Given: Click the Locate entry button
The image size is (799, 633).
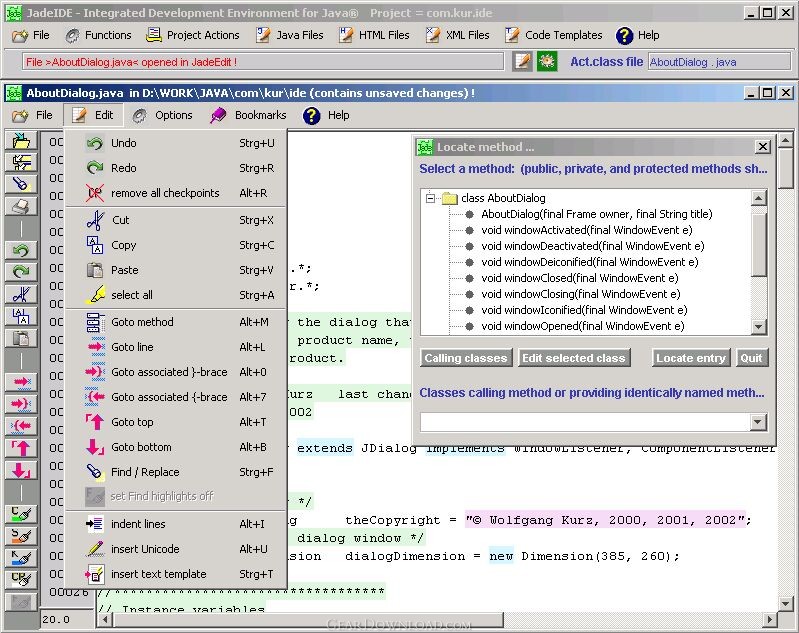Looking at the screenshot, I should pyautogui.click(x=691, y=358).
